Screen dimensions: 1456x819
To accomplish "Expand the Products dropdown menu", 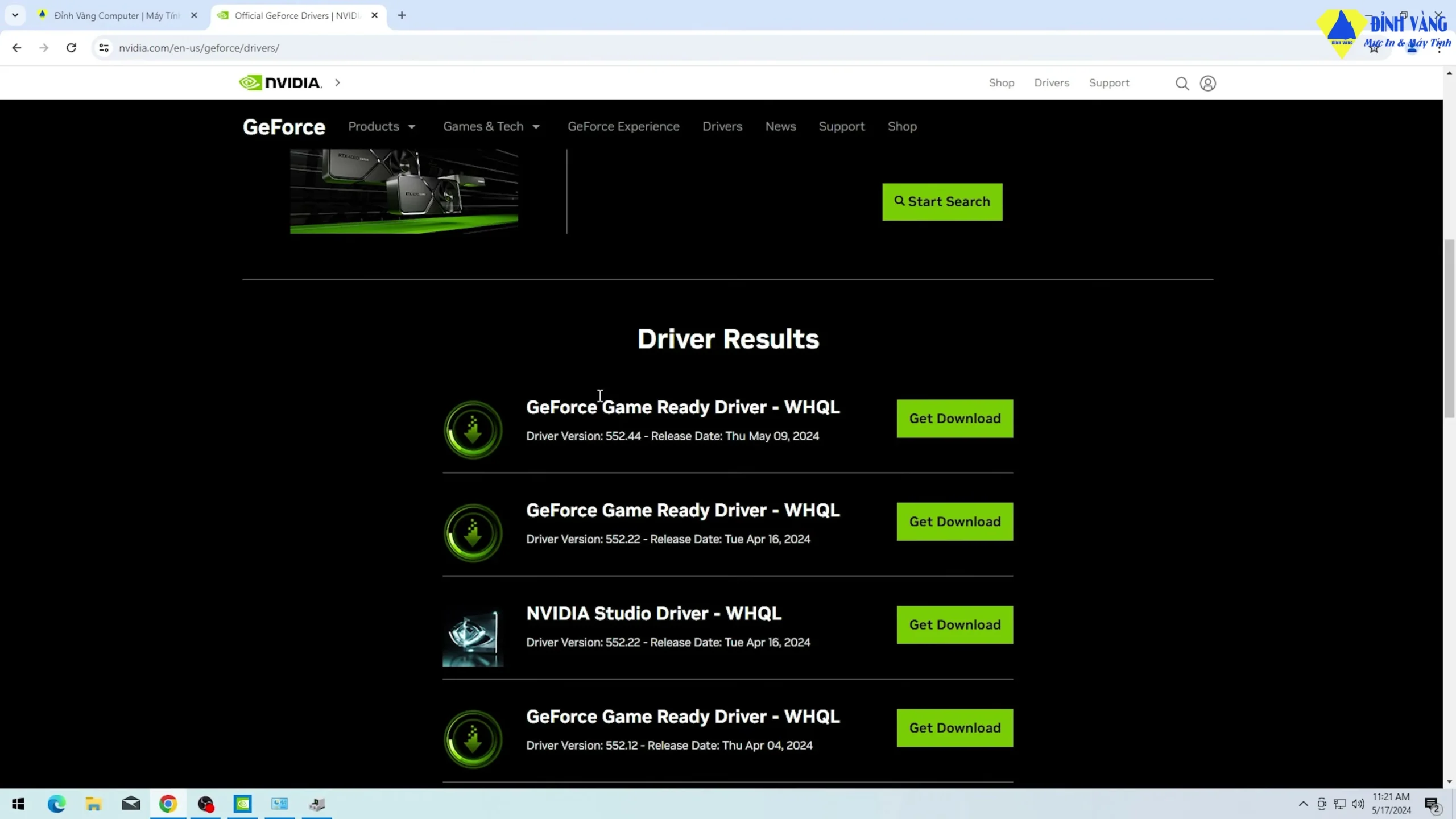I will point(382,127).
